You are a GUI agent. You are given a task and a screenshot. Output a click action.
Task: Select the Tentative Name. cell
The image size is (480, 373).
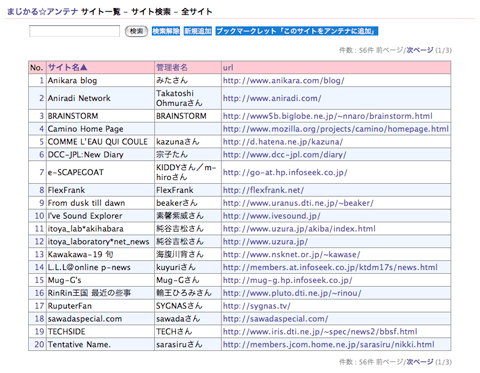[100, 344]
